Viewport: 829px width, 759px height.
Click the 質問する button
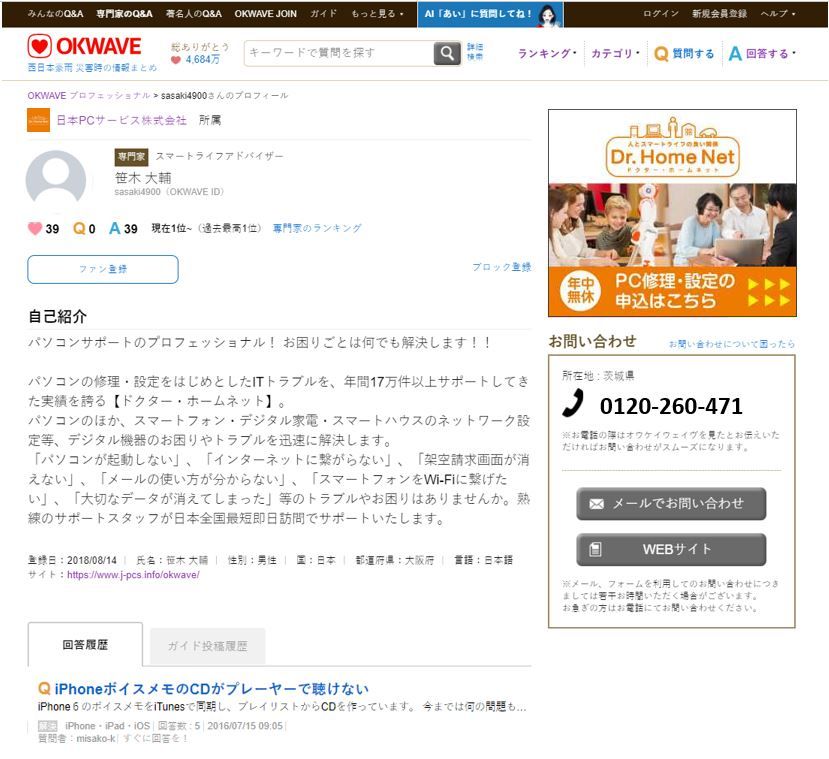684,53
